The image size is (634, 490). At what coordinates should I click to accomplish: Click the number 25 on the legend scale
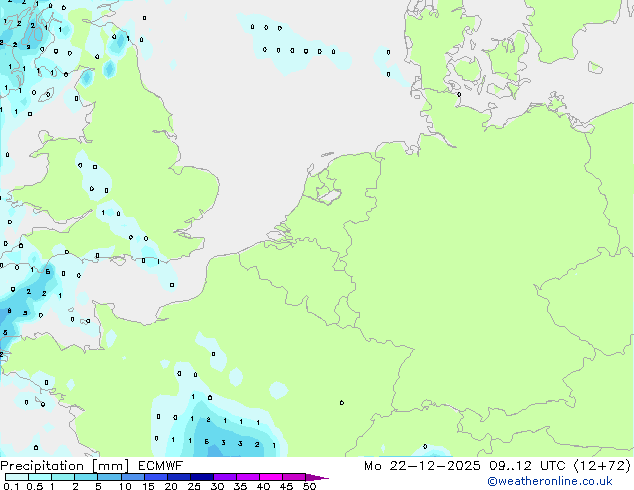click(x=194, y=487)
